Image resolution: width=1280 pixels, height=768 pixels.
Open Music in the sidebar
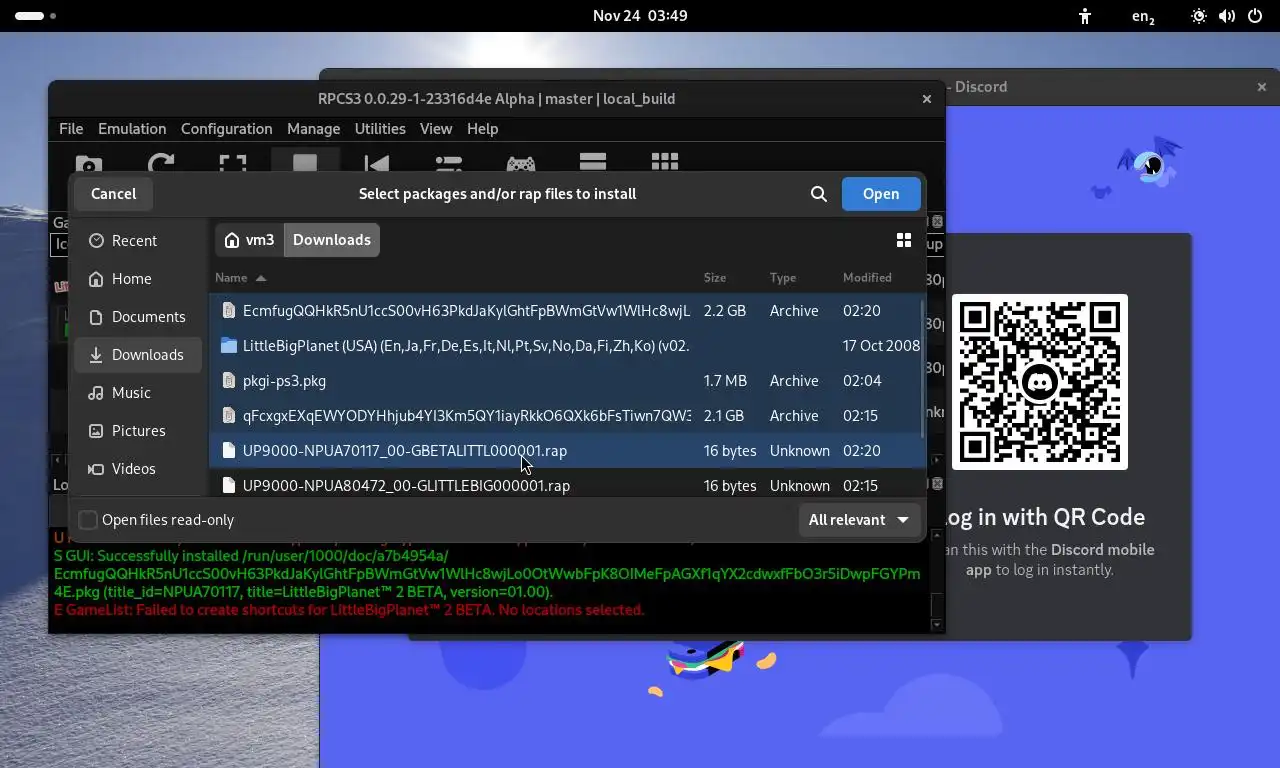[136, 393]
